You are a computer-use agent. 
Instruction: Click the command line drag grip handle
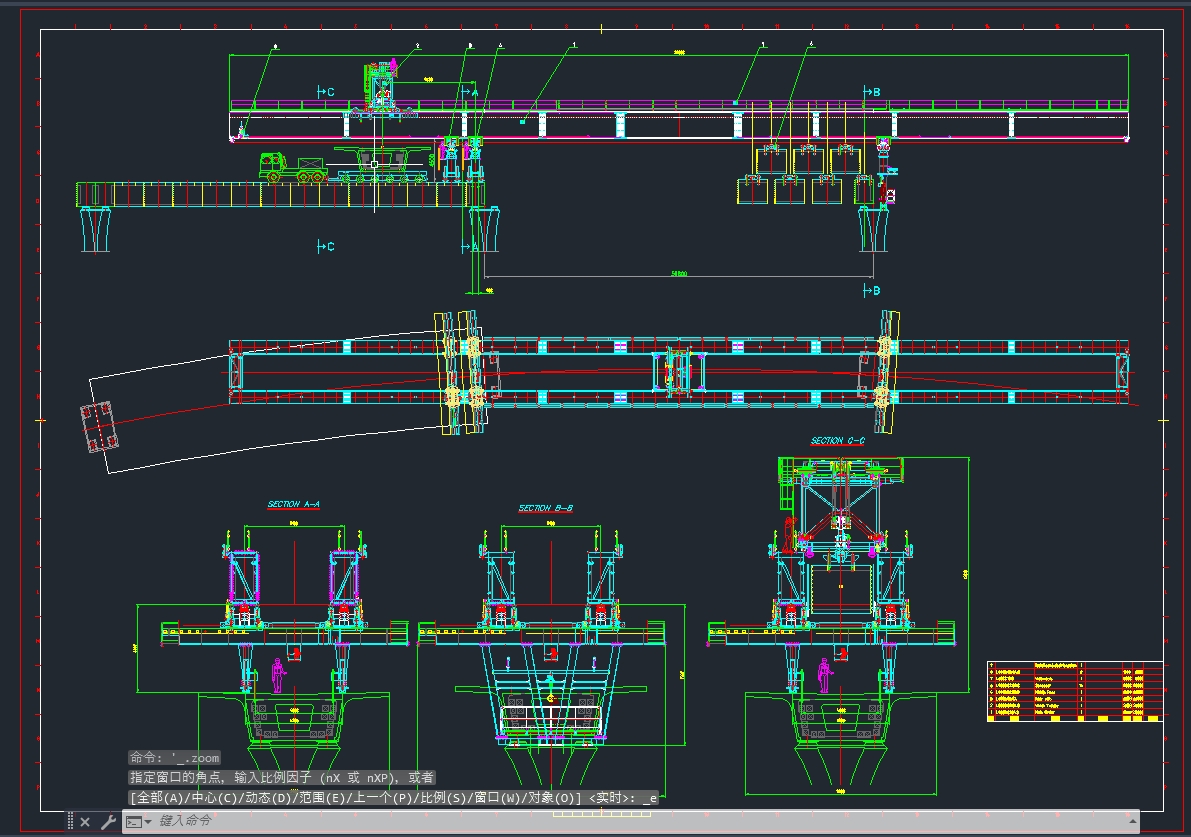[x=71, y=821]
